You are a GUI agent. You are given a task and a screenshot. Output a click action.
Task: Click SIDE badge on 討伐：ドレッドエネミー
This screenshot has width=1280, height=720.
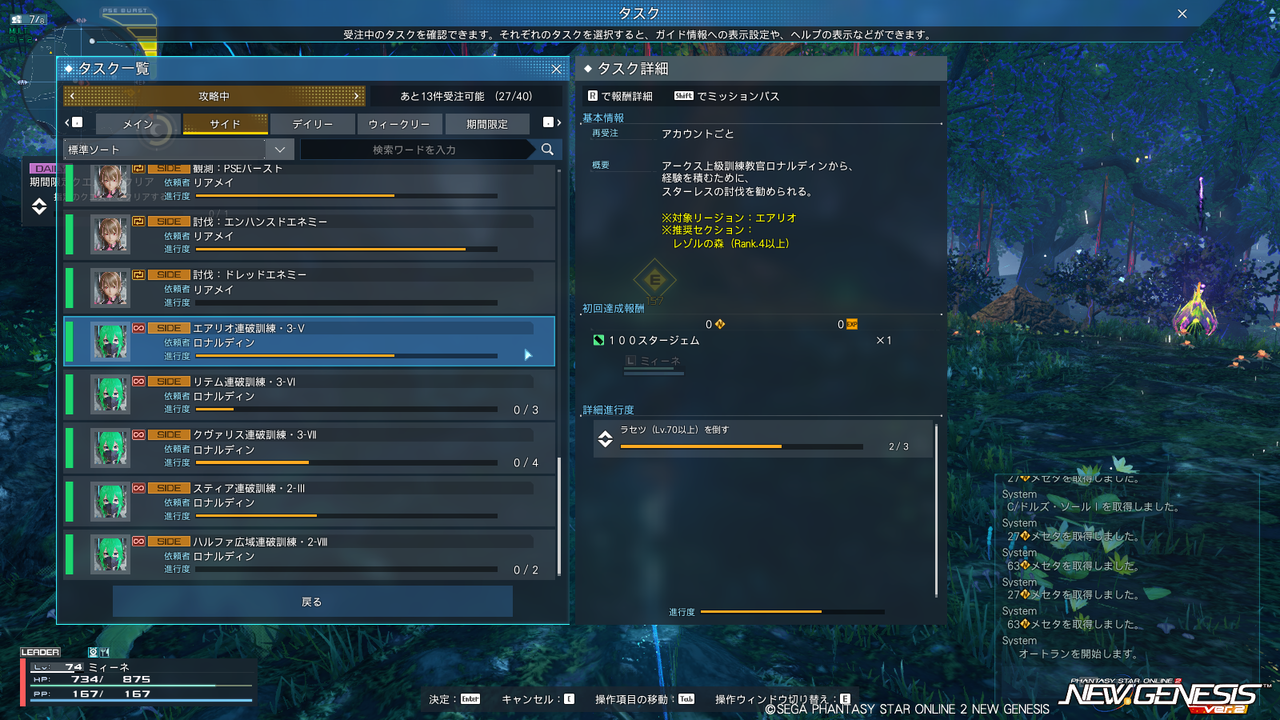(169, 274)
